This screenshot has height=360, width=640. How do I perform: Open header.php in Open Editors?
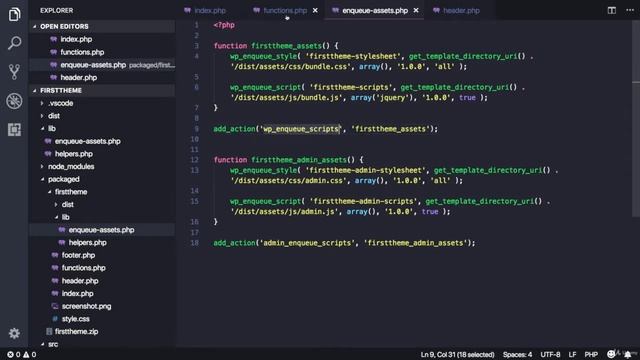[79, 78]
